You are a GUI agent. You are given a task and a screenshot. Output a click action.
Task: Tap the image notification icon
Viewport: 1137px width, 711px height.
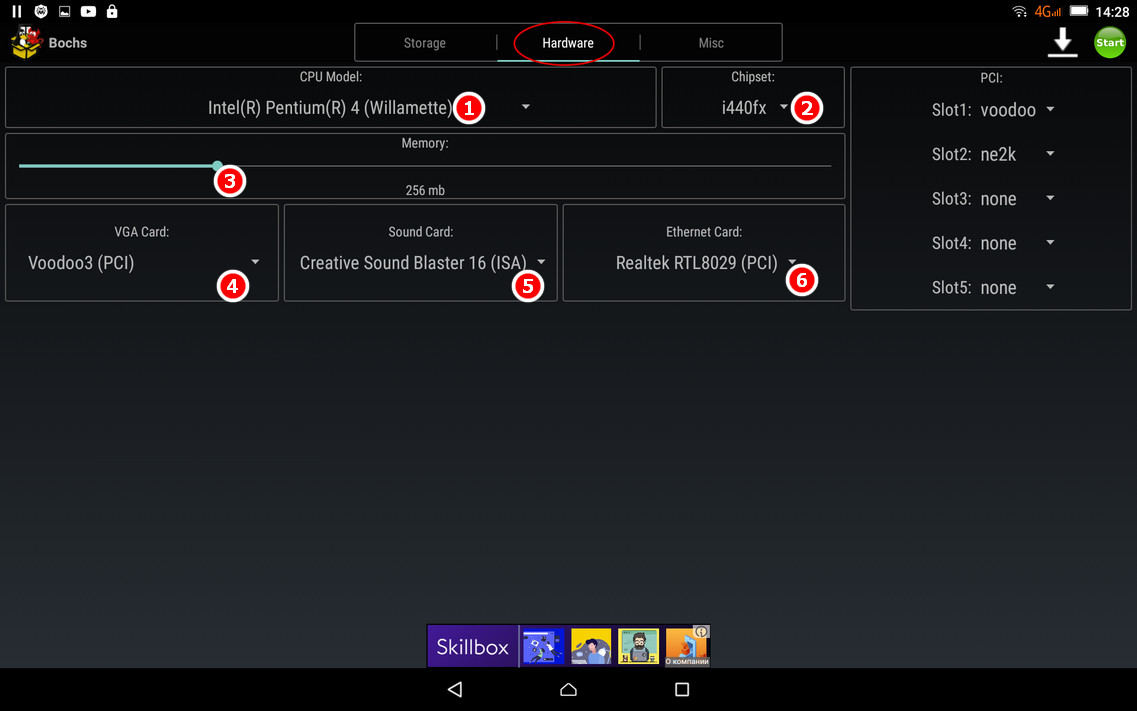65,11
